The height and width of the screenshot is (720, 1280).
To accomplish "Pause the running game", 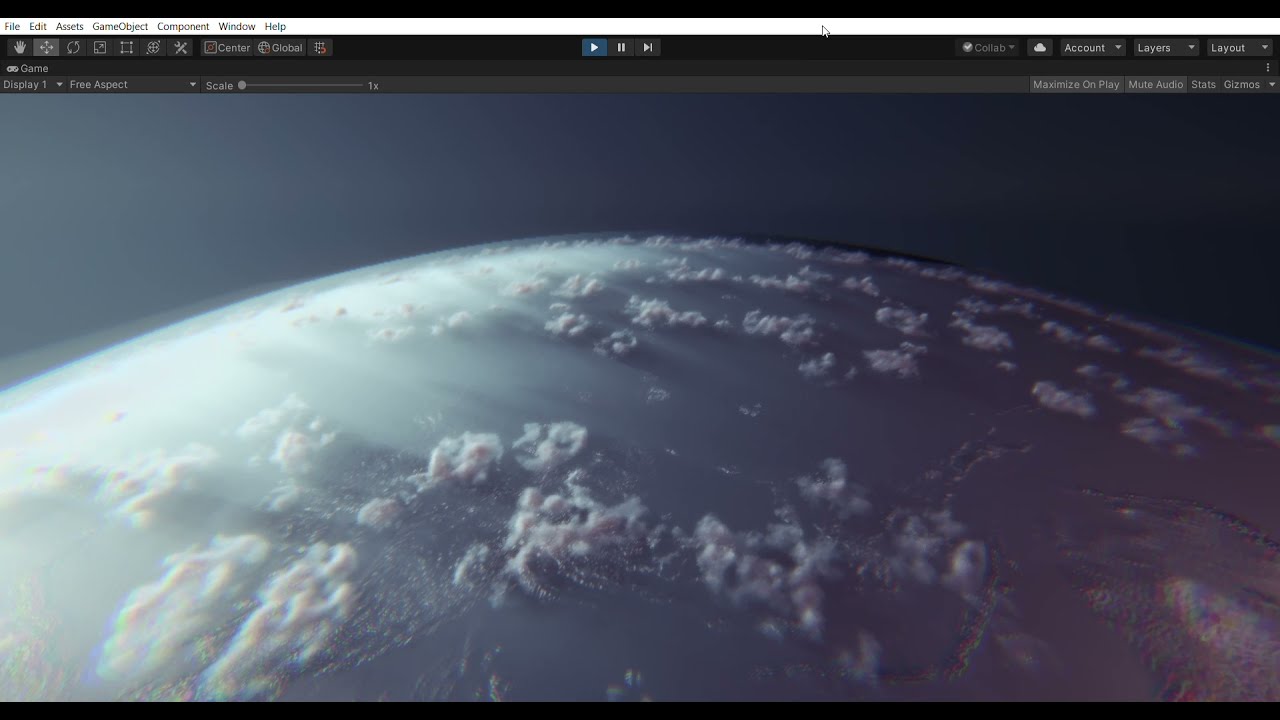I will pos(621,48).
